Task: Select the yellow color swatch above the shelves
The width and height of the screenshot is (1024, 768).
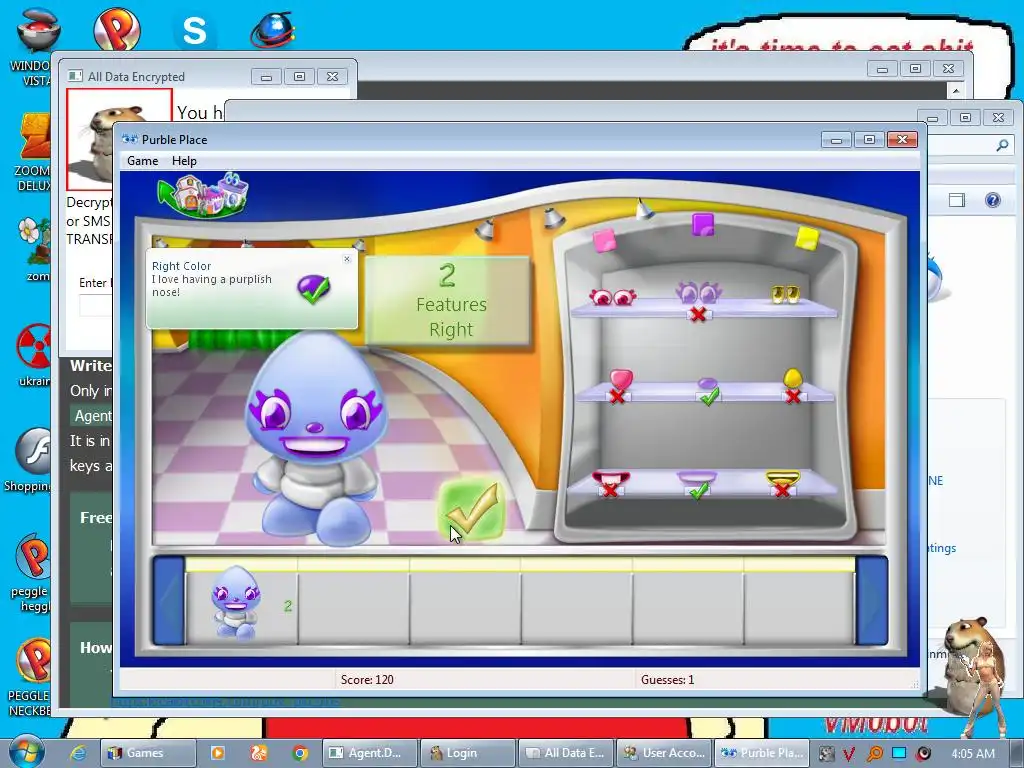Action: [807, 238]
